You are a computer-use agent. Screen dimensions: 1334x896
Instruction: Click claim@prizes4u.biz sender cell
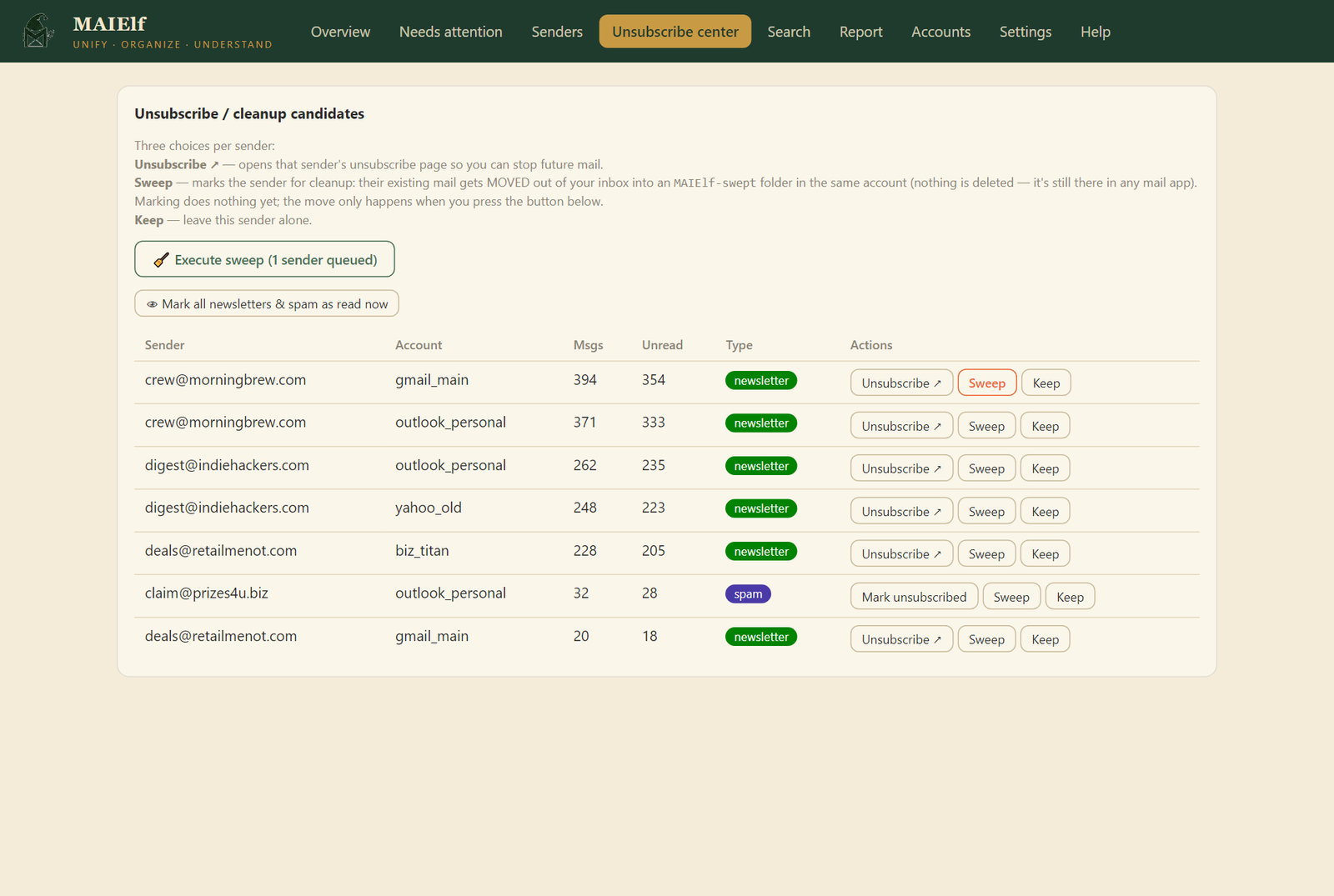207,593
